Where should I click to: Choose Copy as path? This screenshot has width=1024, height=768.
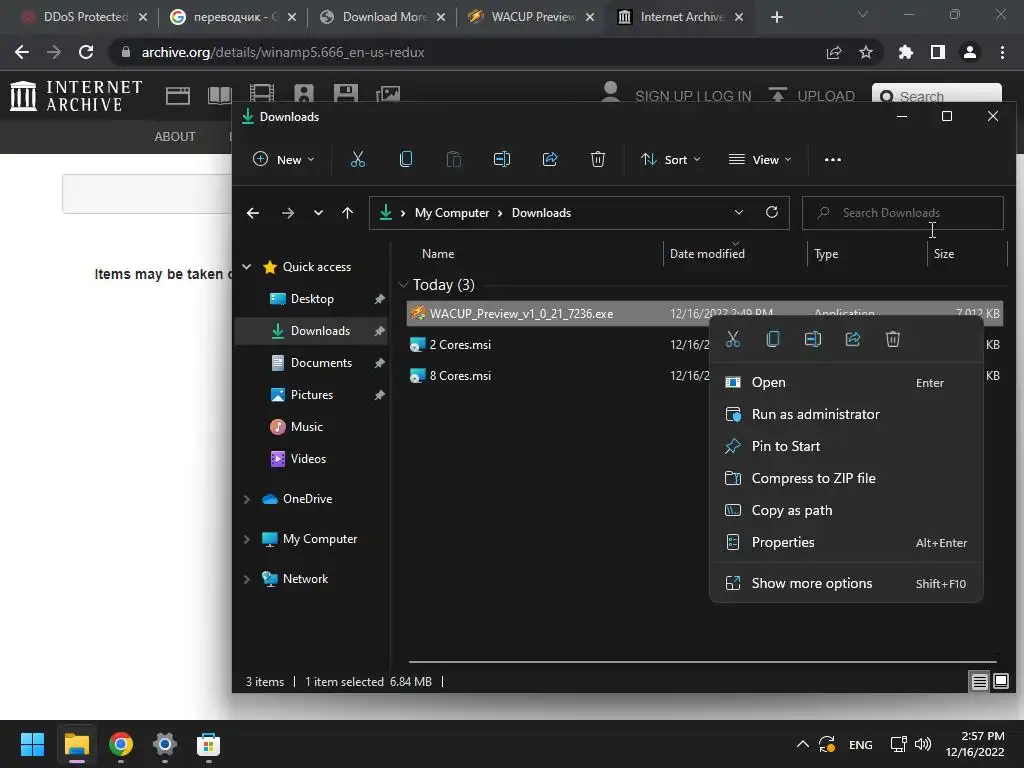(x=846, y=511)
